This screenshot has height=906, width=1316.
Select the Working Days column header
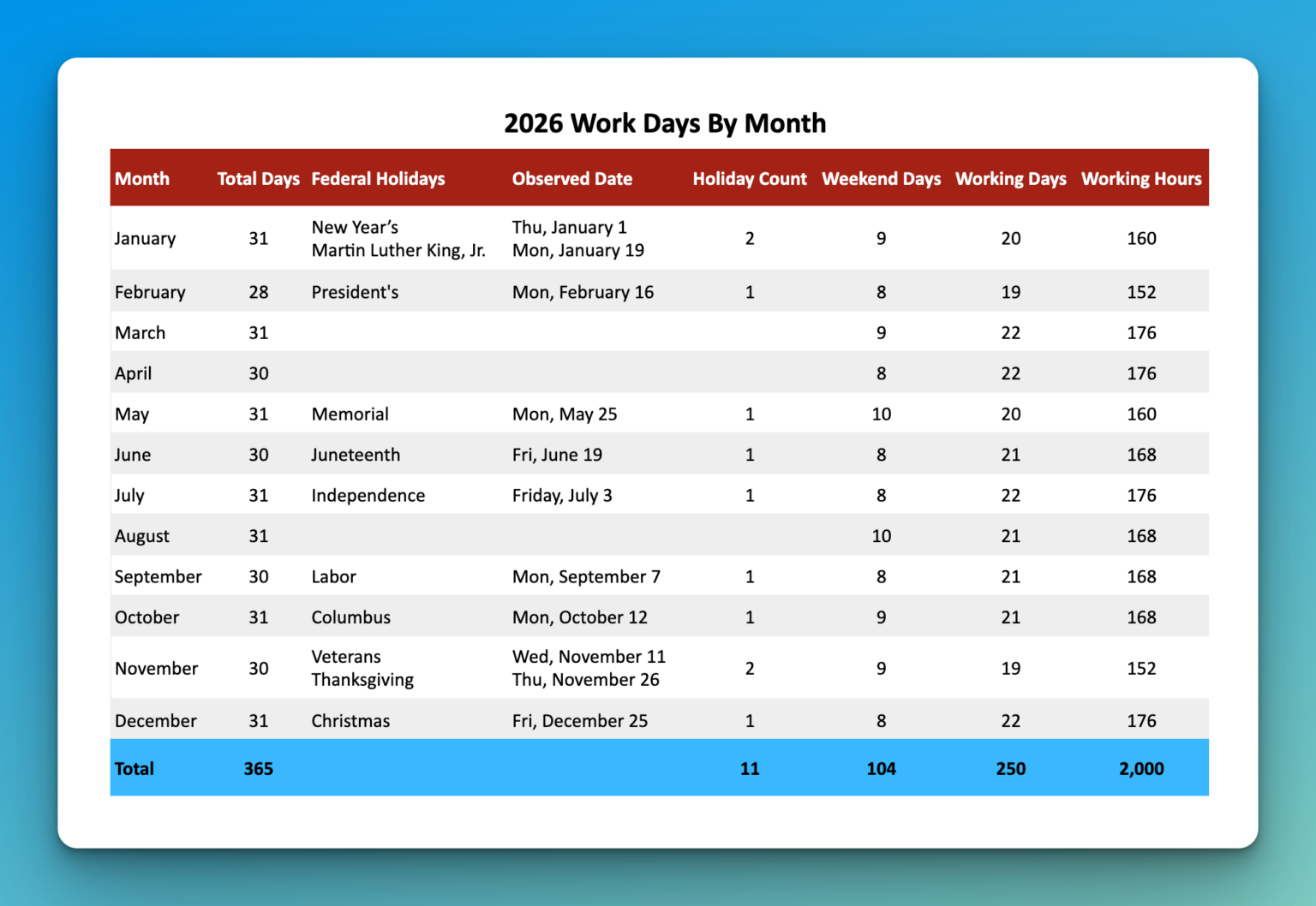click(x=1011, y=179)
